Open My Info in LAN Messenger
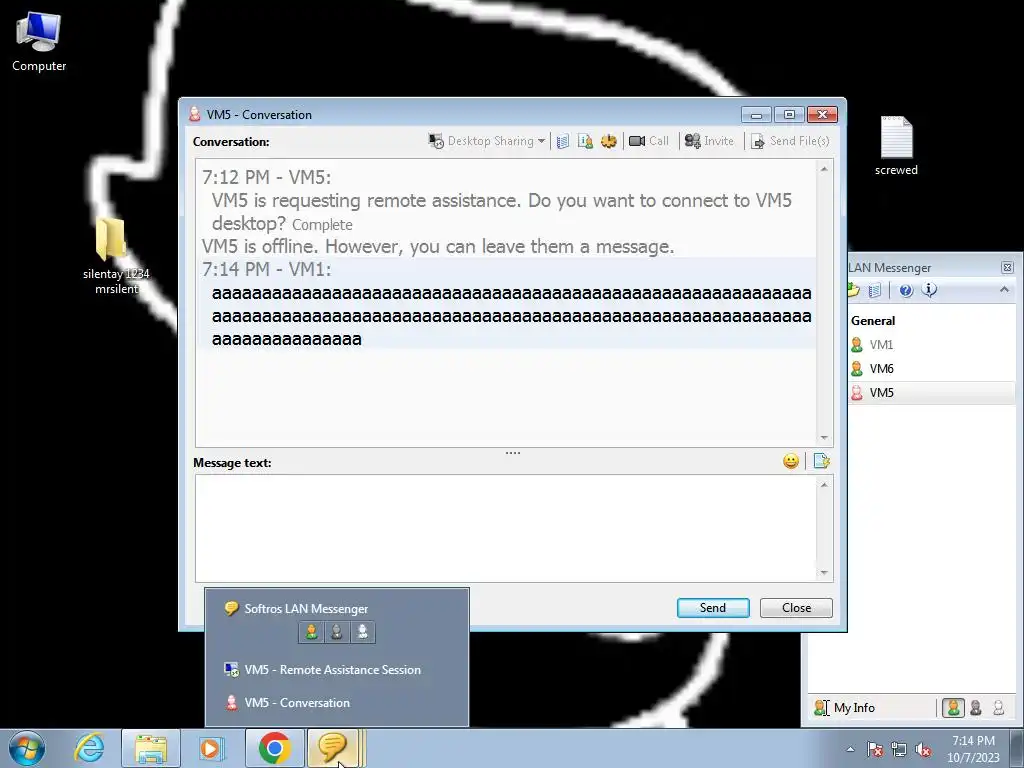 (x=845, y=708)
